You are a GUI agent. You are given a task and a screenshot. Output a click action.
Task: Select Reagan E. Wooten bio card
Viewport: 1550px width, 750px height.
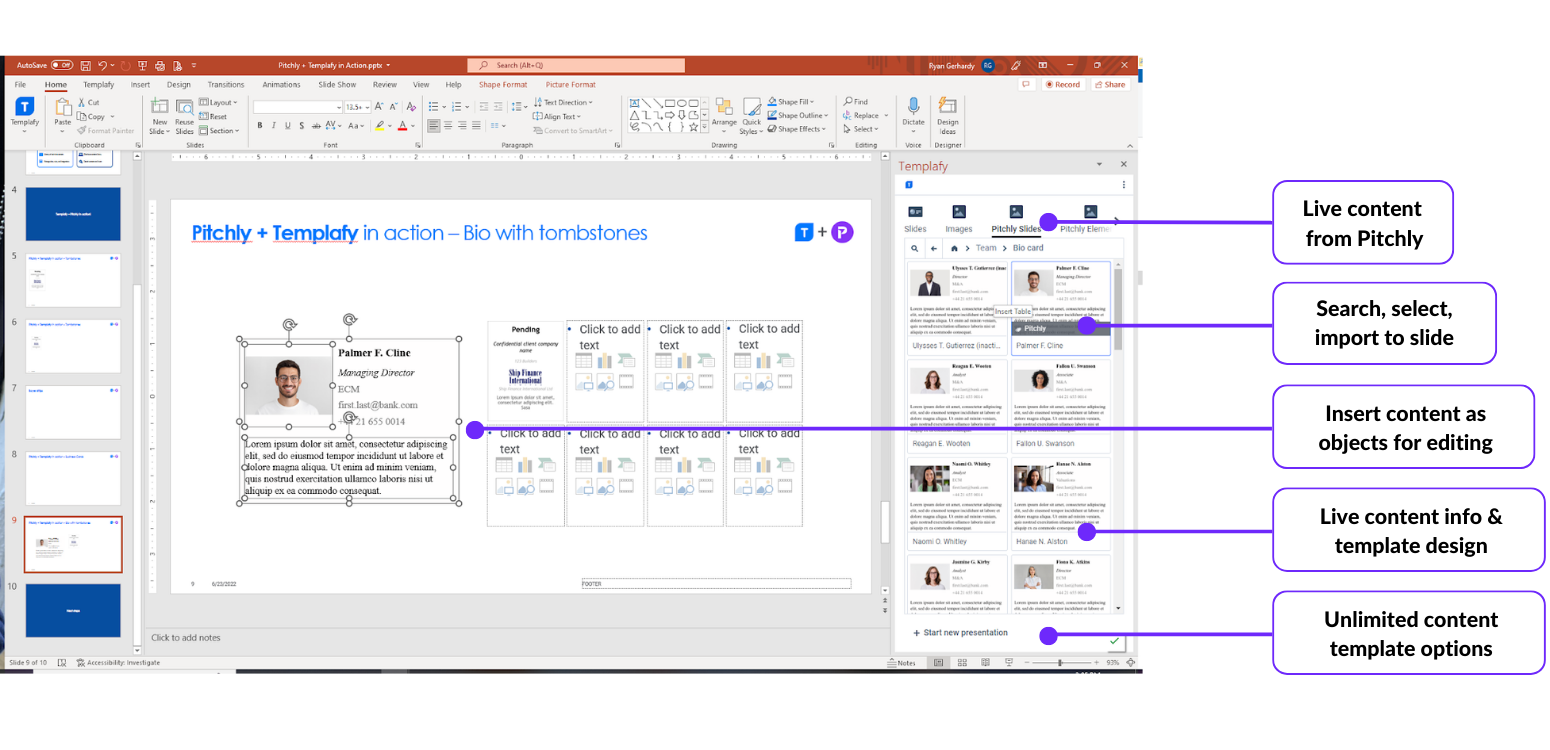pos(957,407)
